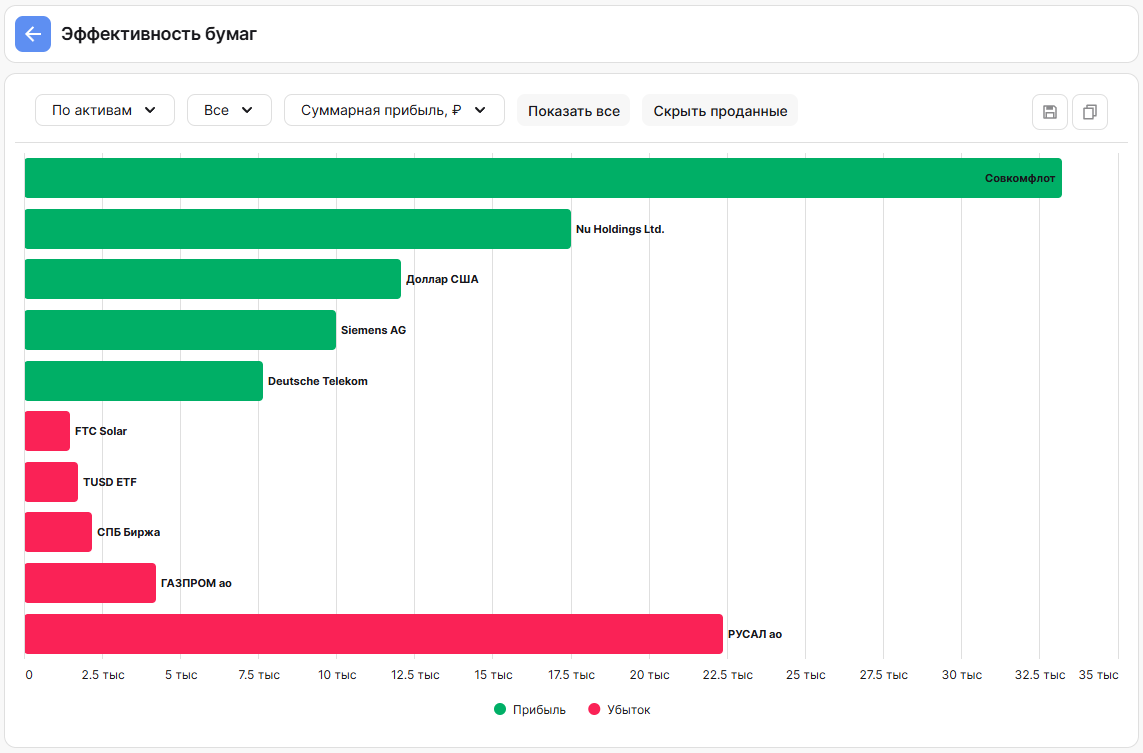Open the 'Суммарная прибыль, ₽' metric dropdown
Screen dimensions: 1143x753
point(394,110)
